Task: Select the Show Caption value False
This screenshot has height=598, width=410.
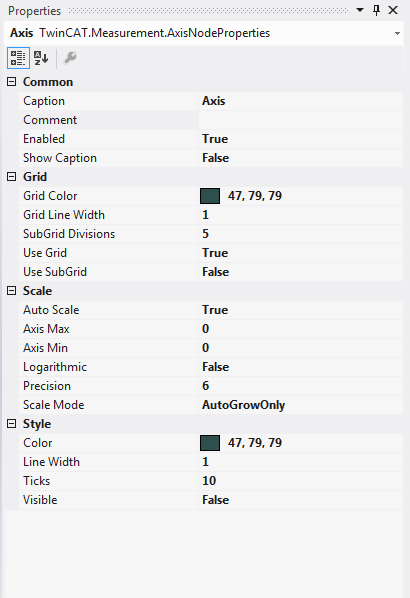Action: coord(301,158)
